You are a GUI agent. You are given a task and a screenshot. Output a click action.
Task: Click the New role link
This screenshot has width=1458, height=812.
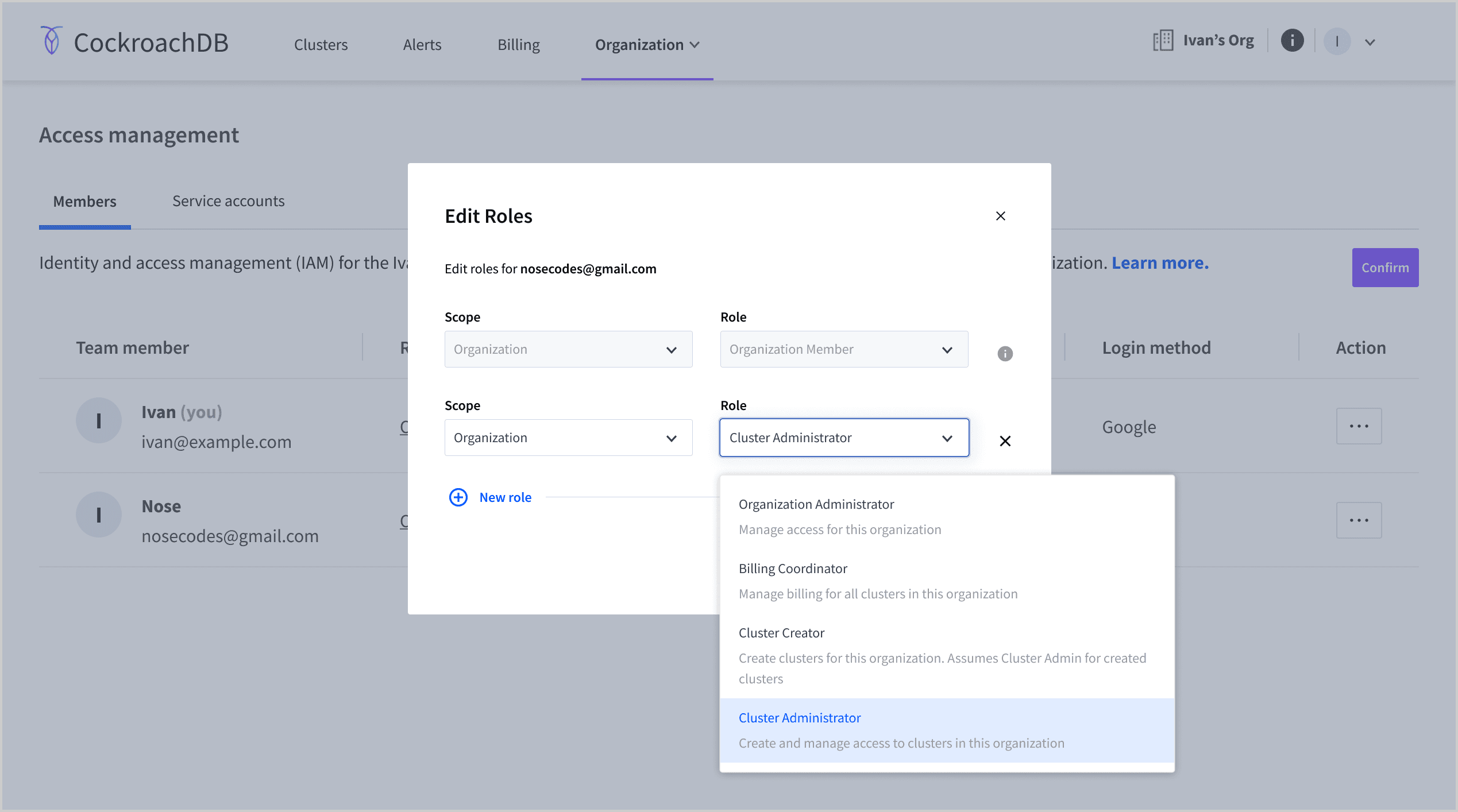(506, 497)
